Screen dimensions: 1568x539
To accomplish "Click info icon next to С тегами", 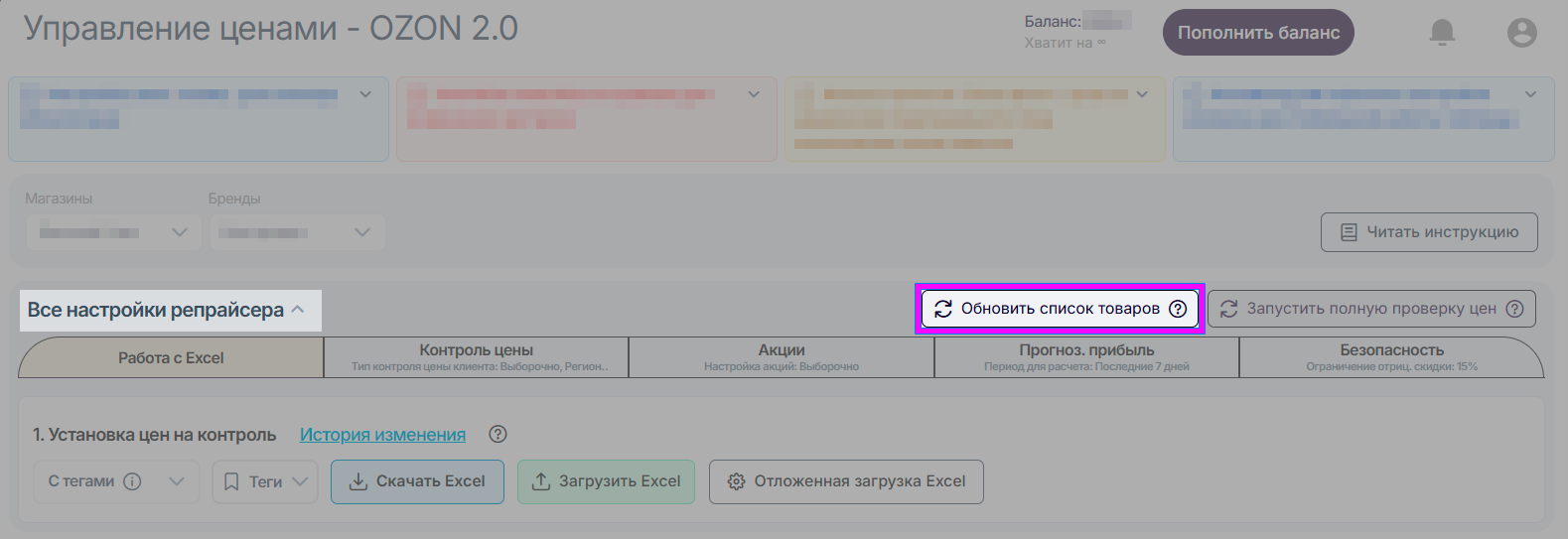I will click(x=132, y=481).
